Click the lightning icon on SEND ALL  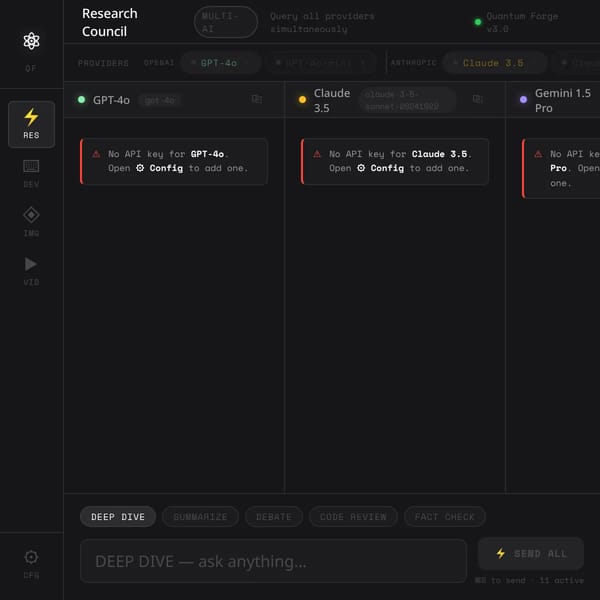[x=501, y=553]
